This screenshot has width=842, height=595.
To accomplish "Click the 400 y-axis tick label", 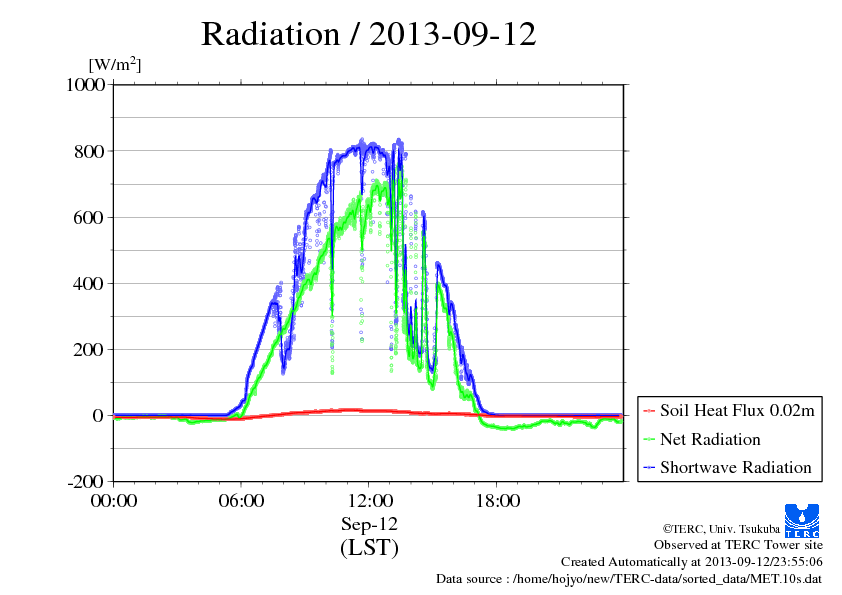I will pos(91,283).
